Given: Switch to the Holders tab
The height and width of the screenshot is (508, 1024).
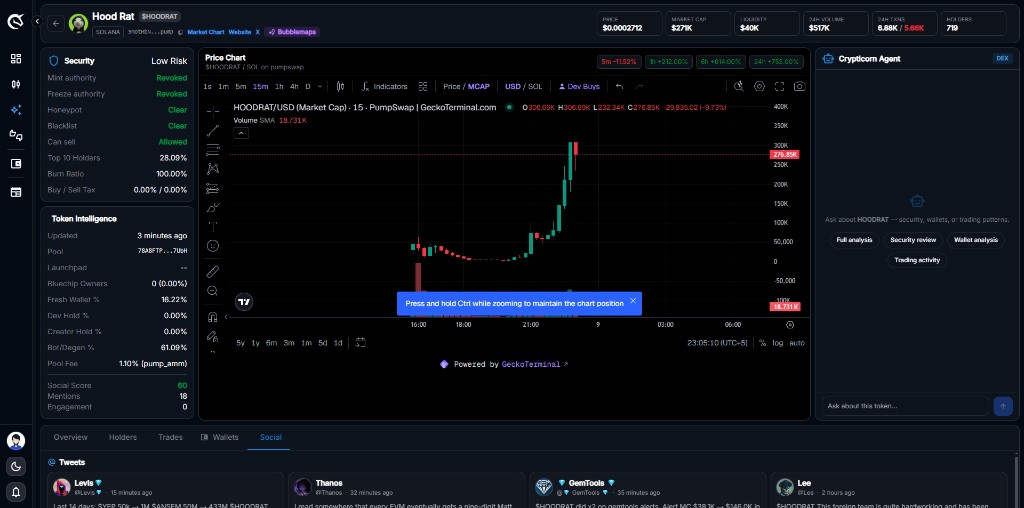Looking at the screenshot, I should pyautogui.click(x=123, y=437).
